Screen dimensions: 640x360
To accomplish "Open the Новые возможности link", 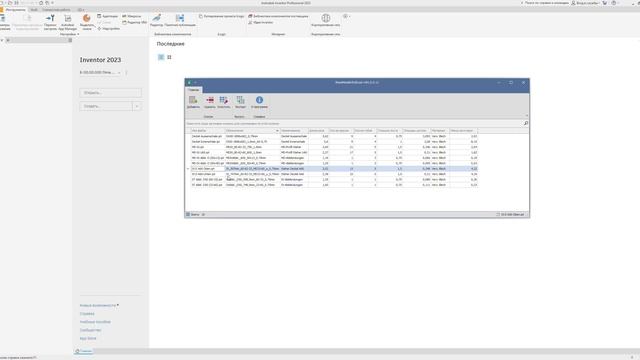I will pos(98,305).
